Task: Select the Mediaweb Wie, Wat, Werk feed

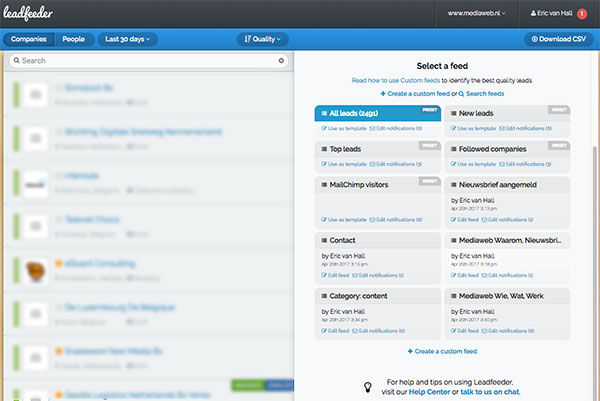Action: coord(507,296)
